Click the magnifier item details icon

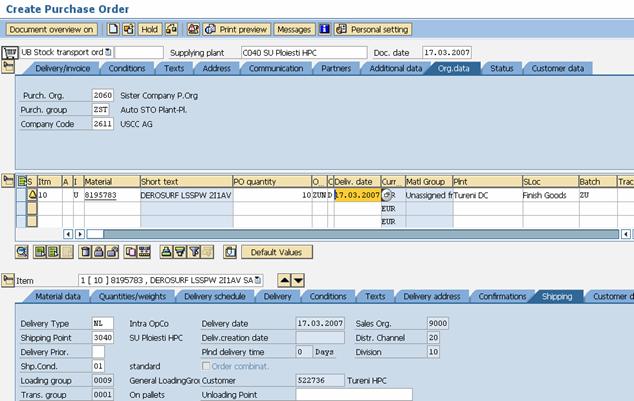pos(22,252)
